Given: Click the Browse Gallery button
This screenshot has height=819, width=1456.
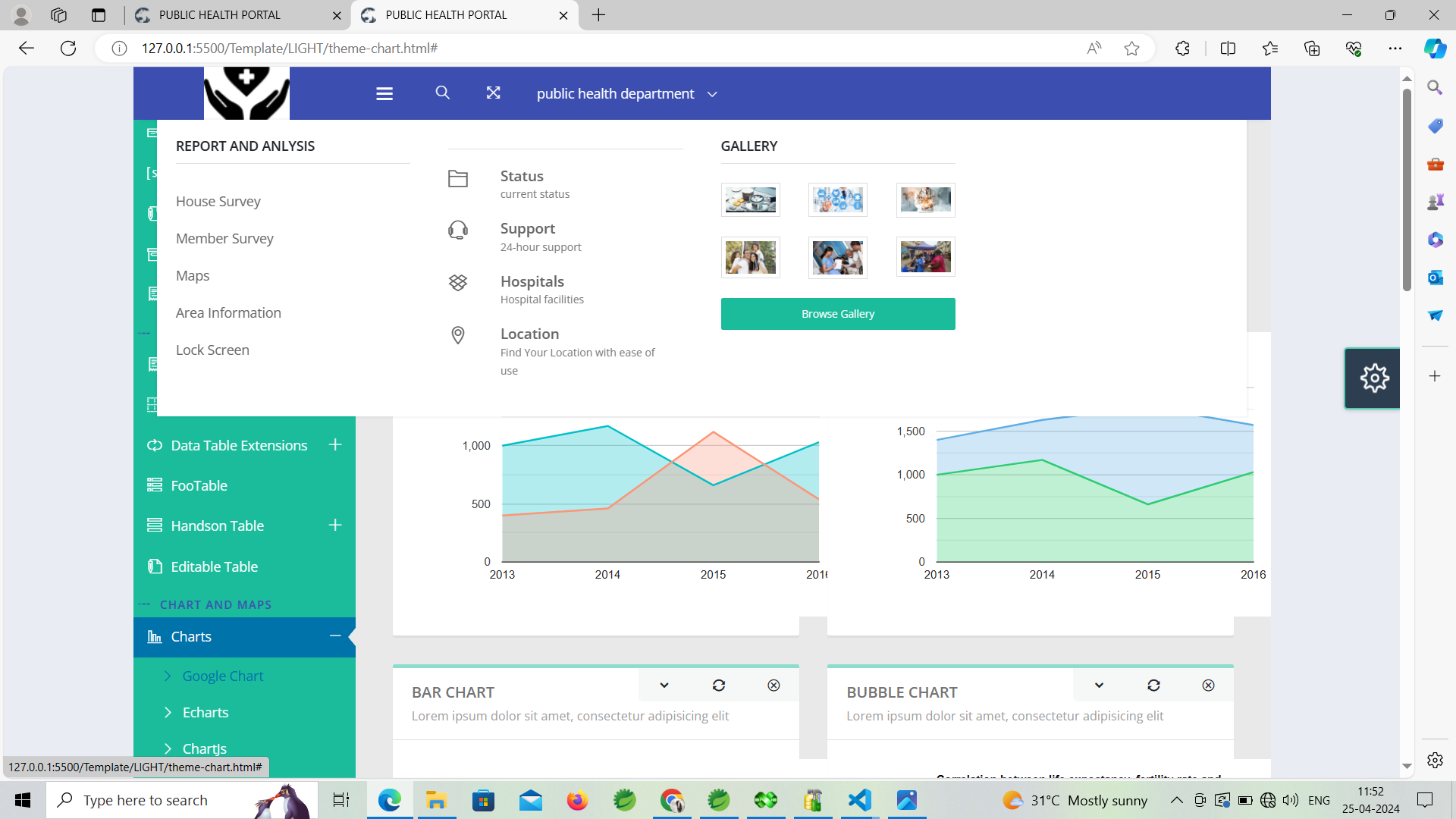Looking at the screenshot, I should [838, 314].
